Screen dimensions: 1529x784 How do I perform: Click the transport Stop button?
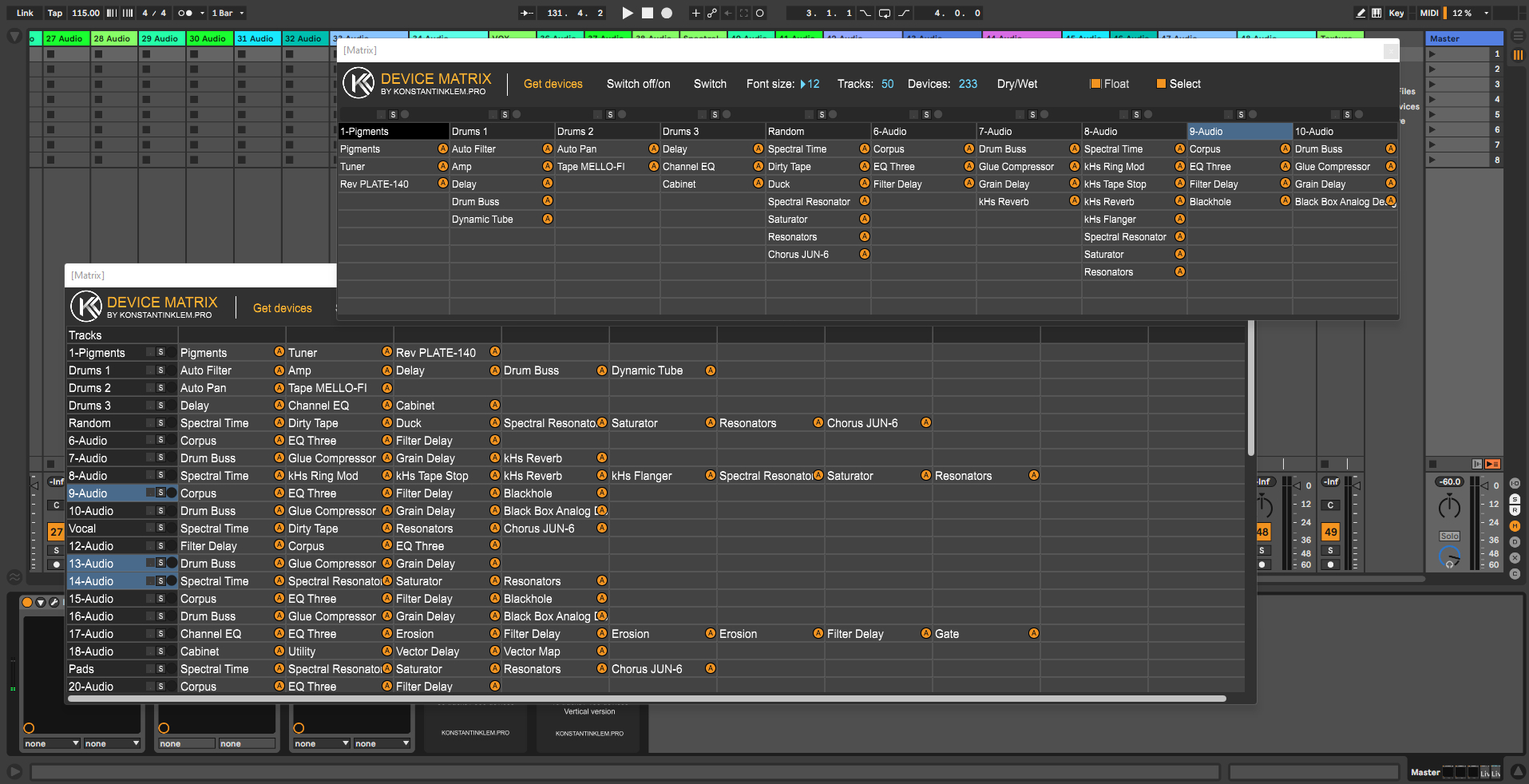coord(647,13)
